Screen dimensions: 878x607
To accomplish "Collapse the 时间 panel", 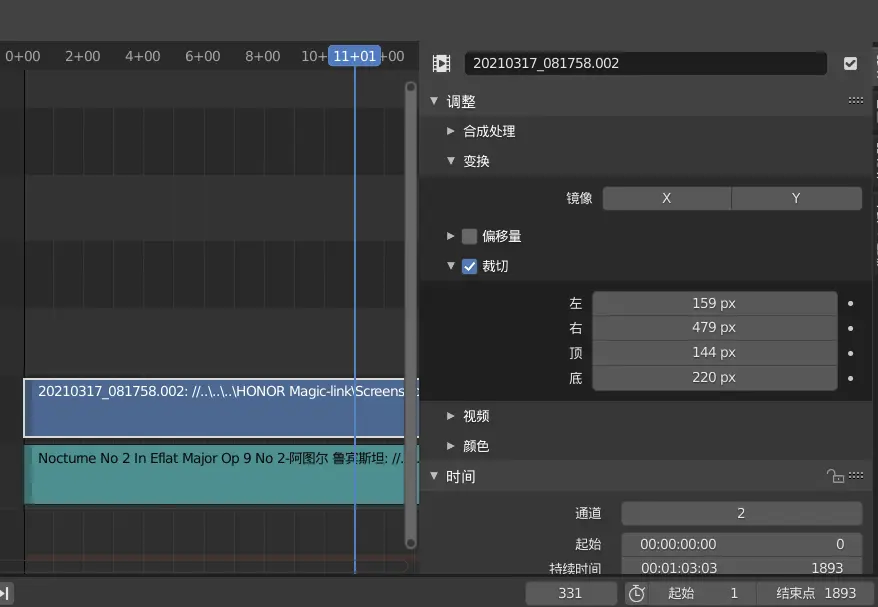I will [434, 476].
